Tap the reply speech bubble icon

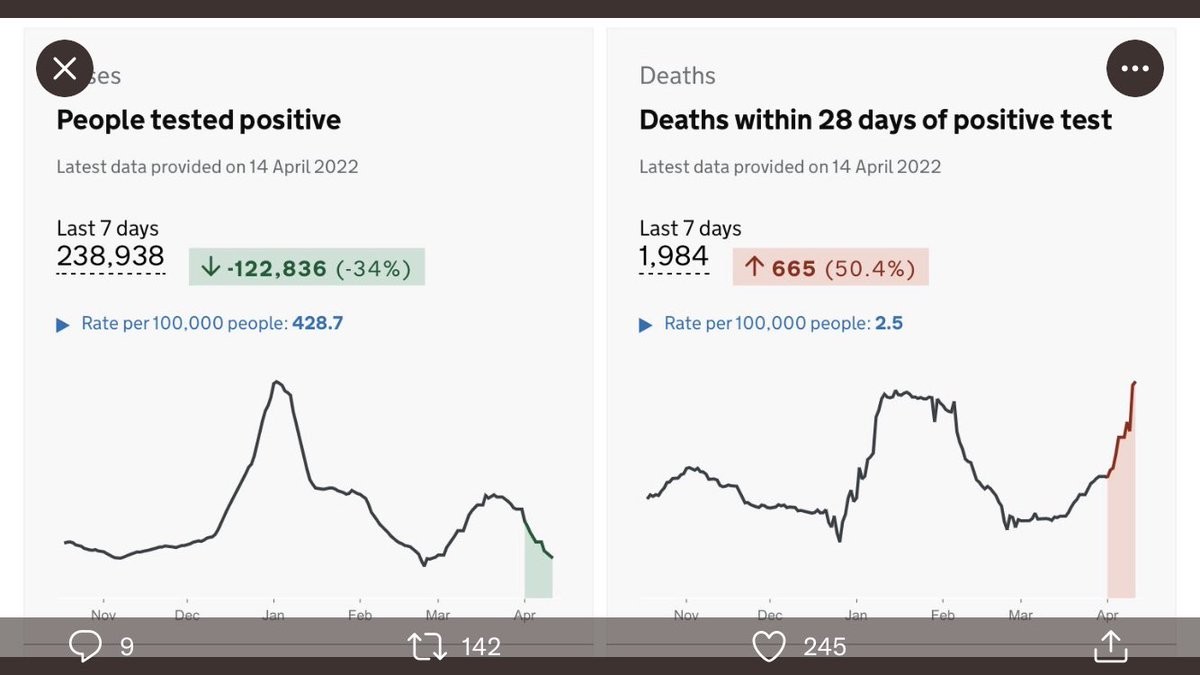pyautogui.click(x=85, y=647)
